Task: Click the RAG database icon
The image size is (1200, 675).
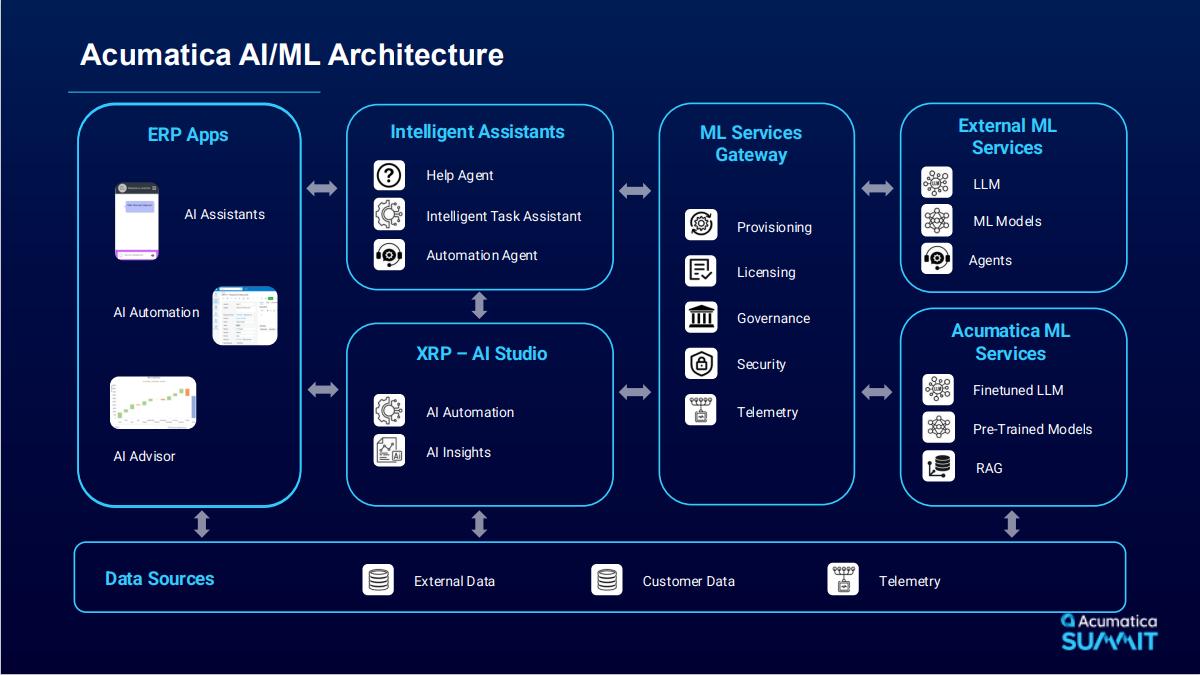Action: tap(938, 466)
